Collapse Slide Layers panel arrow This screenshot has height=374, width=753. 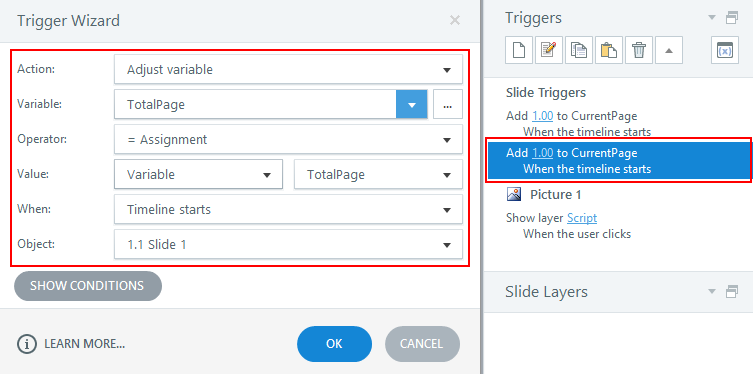[x=712, y=291]
